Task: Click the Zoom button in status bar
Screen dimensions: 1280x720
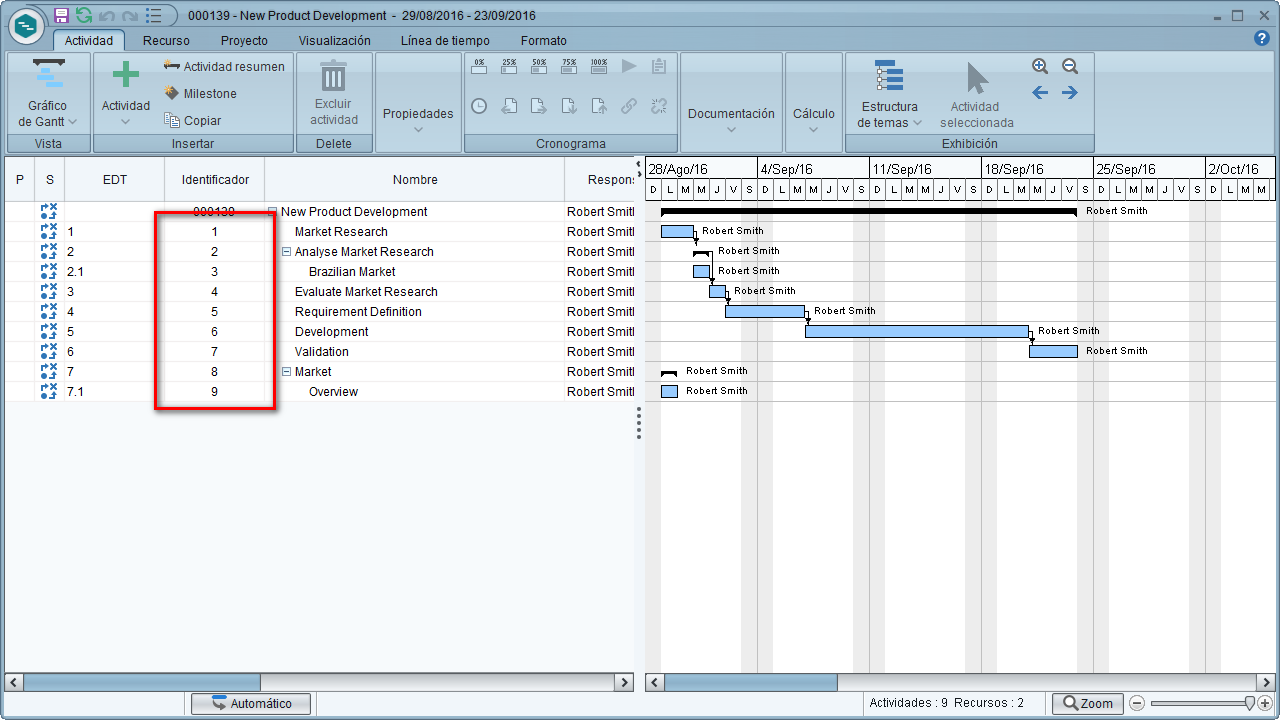Action: [x=1088, y=703]
